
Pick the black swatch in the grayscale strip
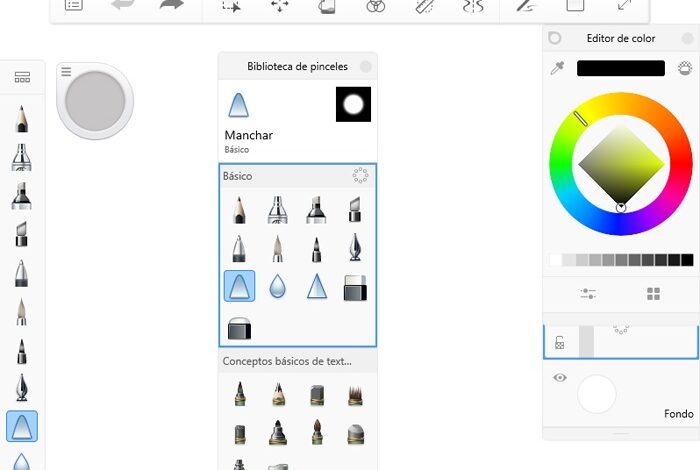point(687,260)
